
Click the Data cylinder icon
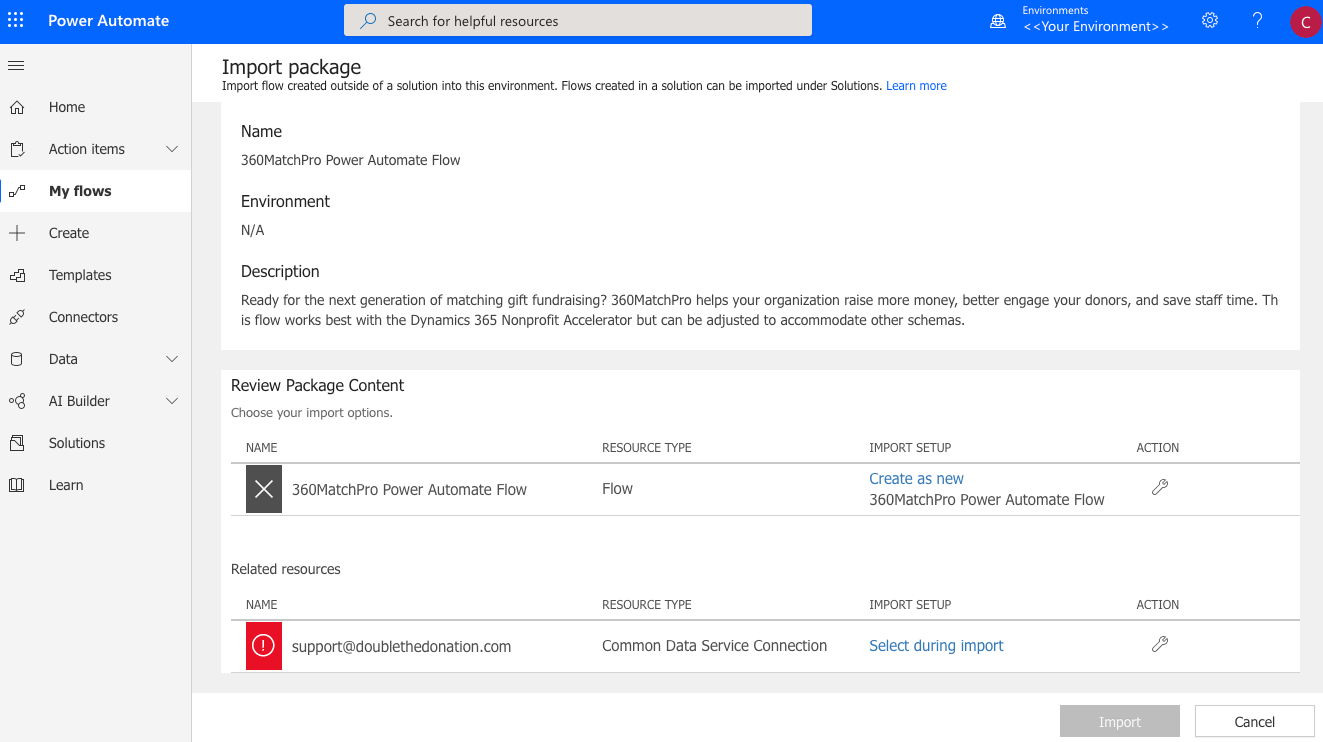point(16,359)
